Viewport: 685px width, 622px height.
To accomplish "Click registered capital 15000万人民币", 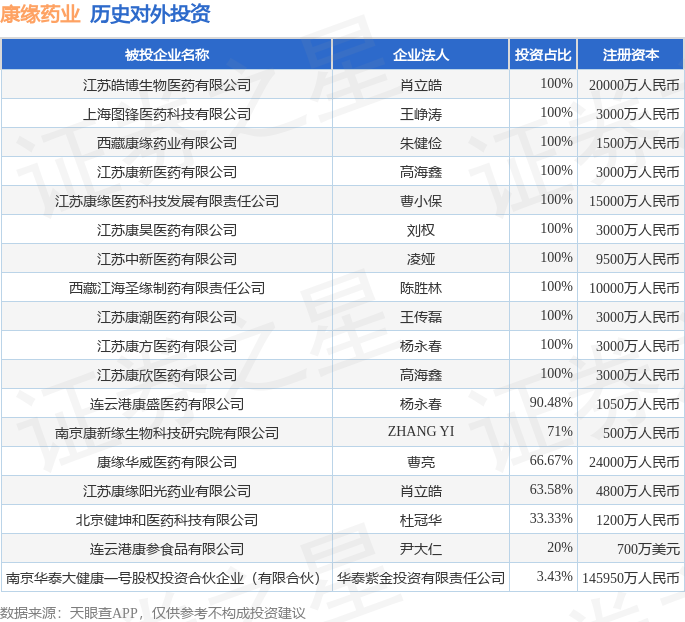I will coord(634,201).
